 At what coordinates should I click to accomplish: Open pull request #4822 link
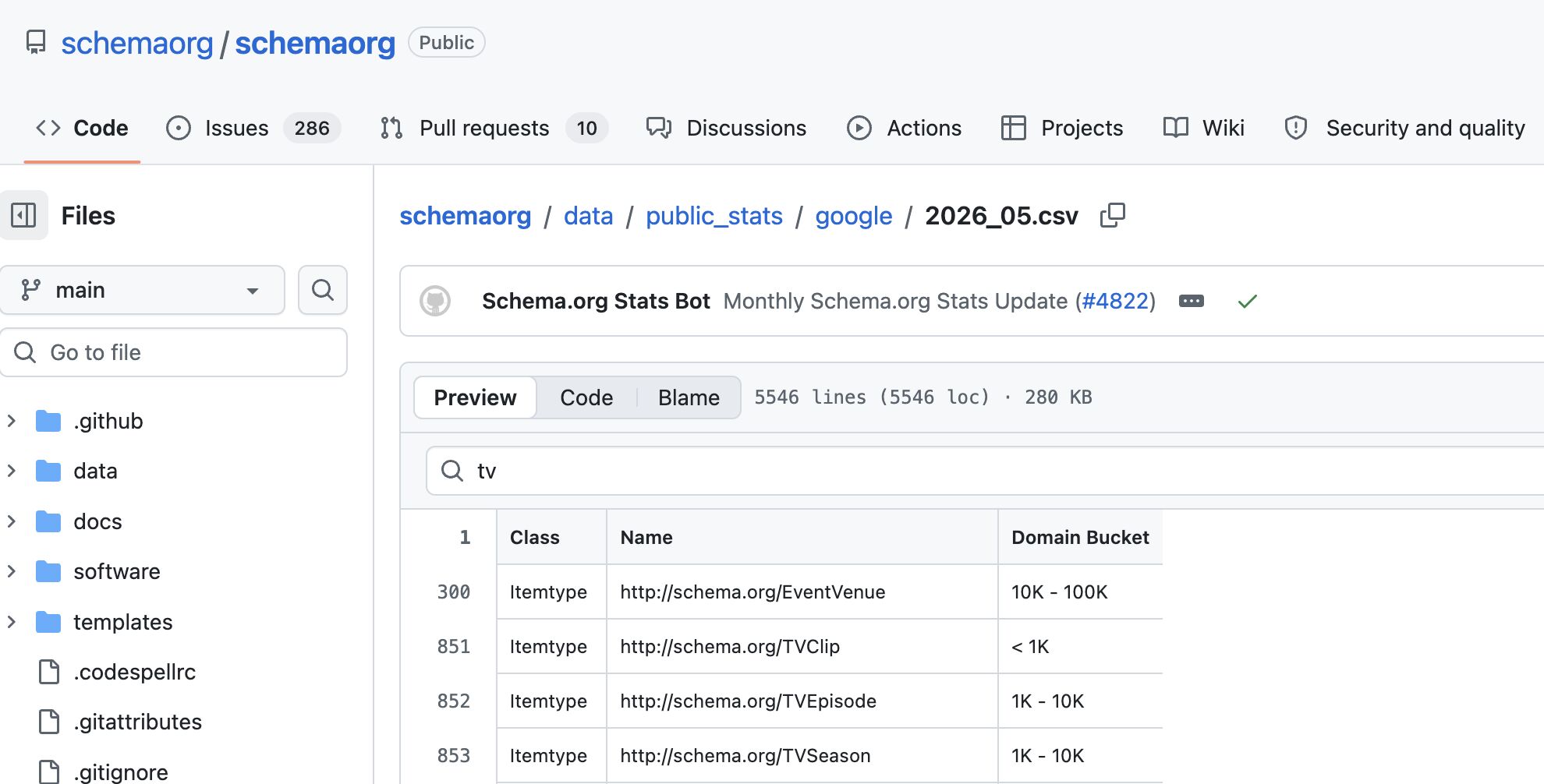pyautogui.click(x=1115, y=301)
